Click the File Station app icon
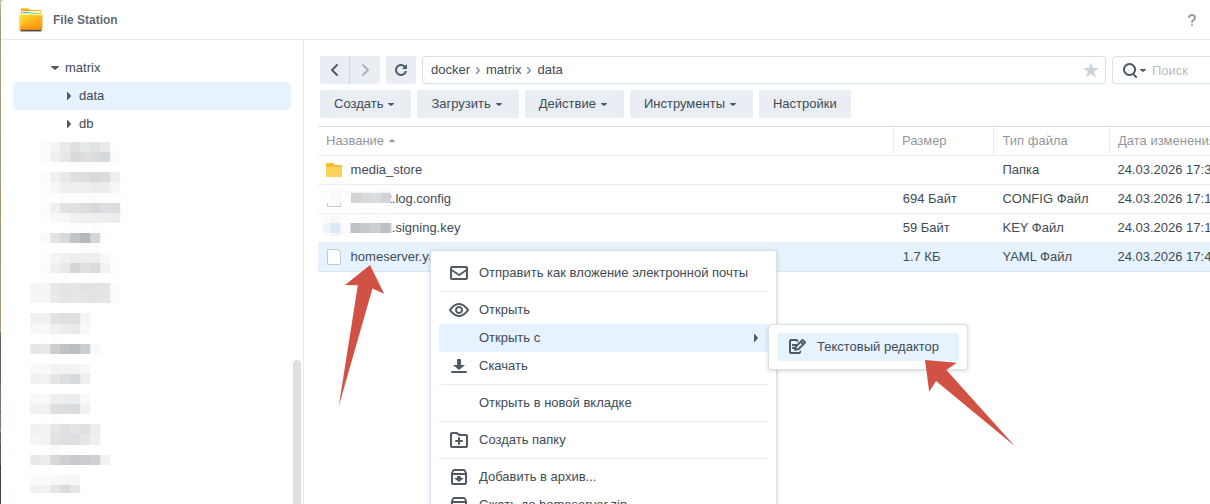This screenshot has width=1210, height=504. coord(31,20)
